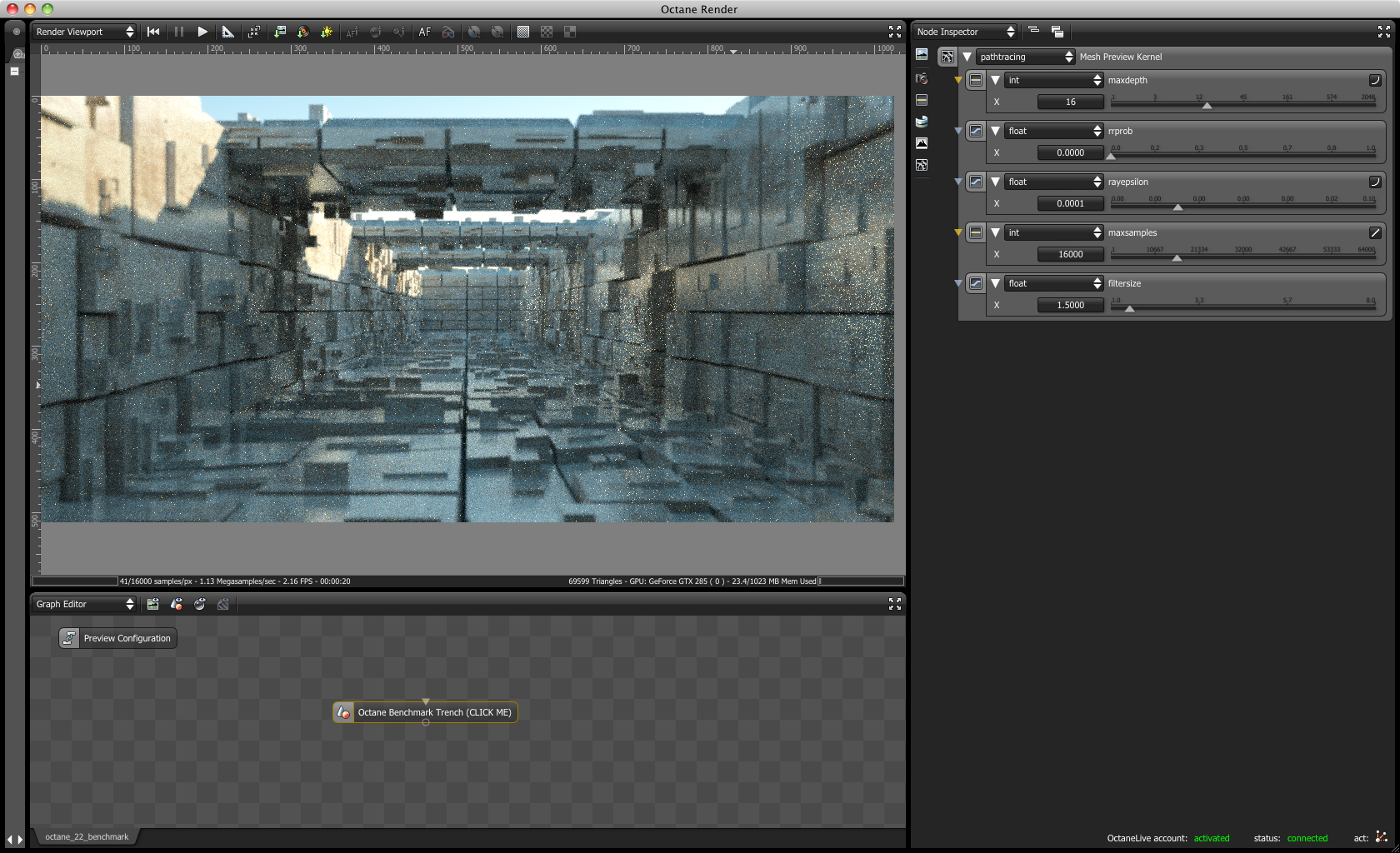Screen dimensions: 1400x853
Task: Open the Node Inspector panel type dropdown
Action: (965, 32)
